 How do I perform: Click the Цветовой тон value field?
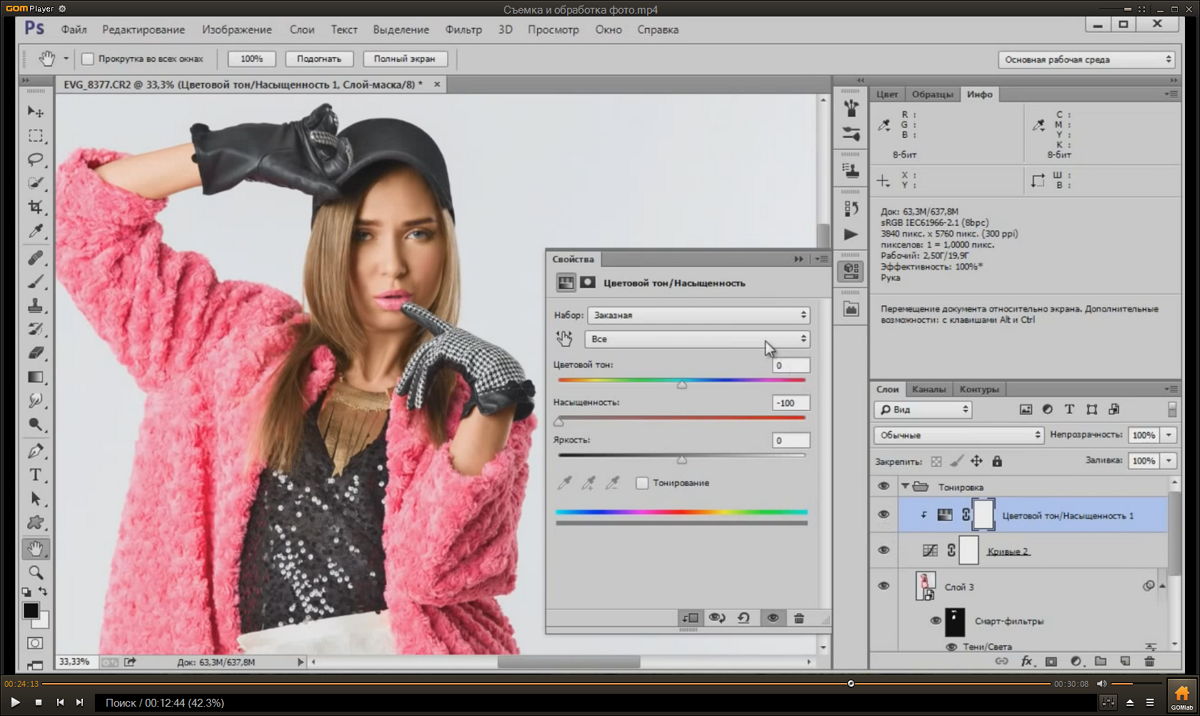pos(790,365)
